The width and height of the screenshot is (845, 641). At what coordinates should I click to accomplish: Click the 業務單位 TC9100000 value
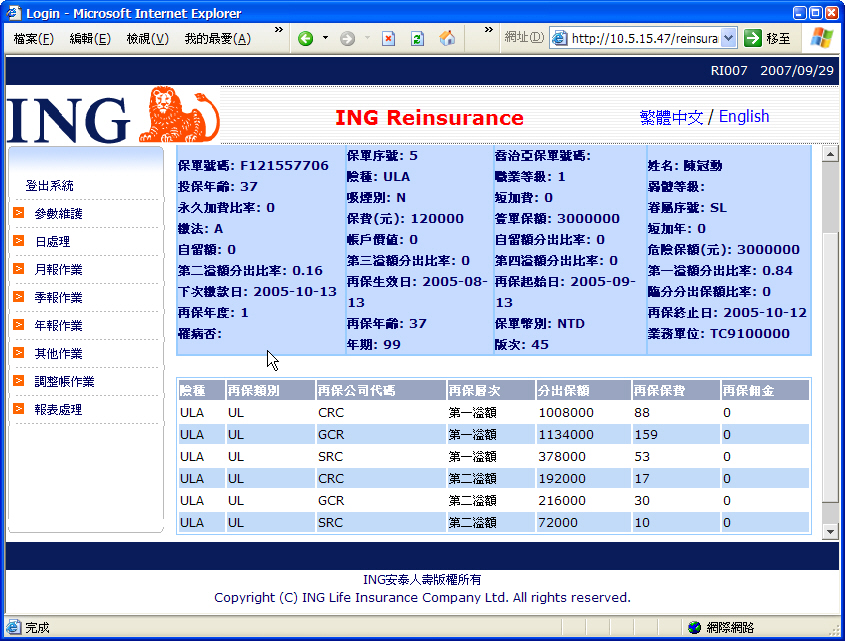750,334
